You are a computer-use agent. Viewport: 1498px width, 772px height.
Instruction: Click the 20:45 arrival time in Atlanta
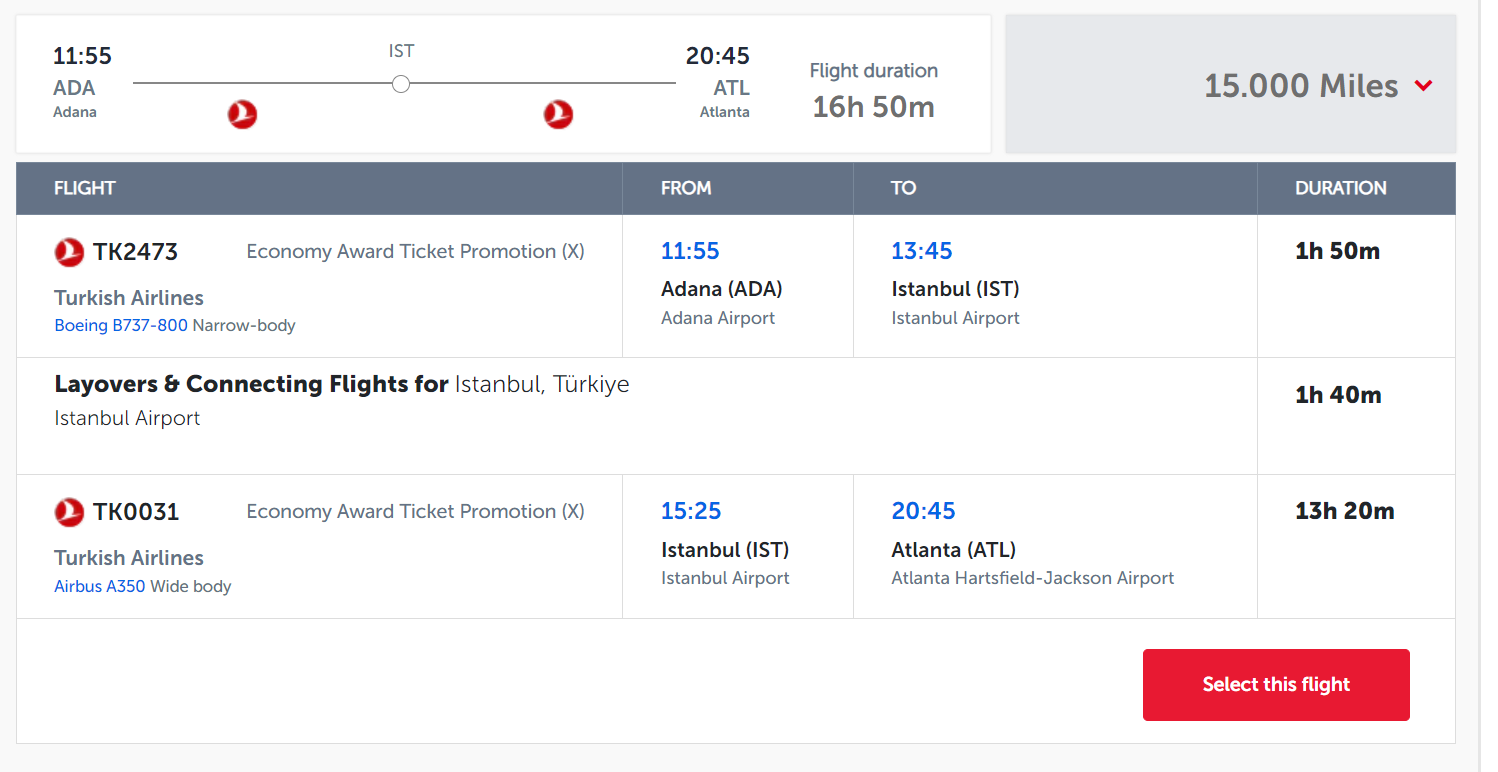click(923, 511)
